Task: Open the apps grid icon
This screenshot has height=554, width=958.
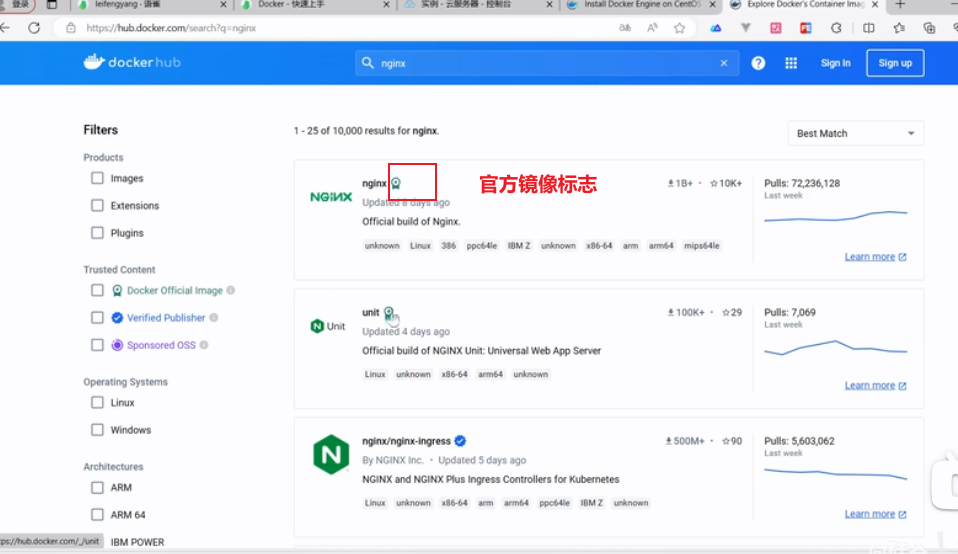Action: [x=791, y=63]
